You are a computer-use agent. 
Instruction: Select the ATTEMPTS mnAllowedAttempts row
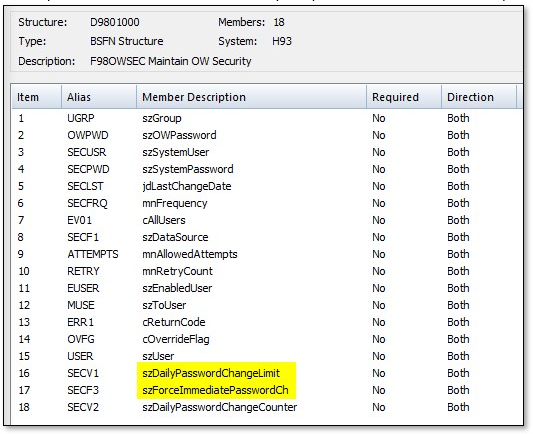[x=267, y=254]
